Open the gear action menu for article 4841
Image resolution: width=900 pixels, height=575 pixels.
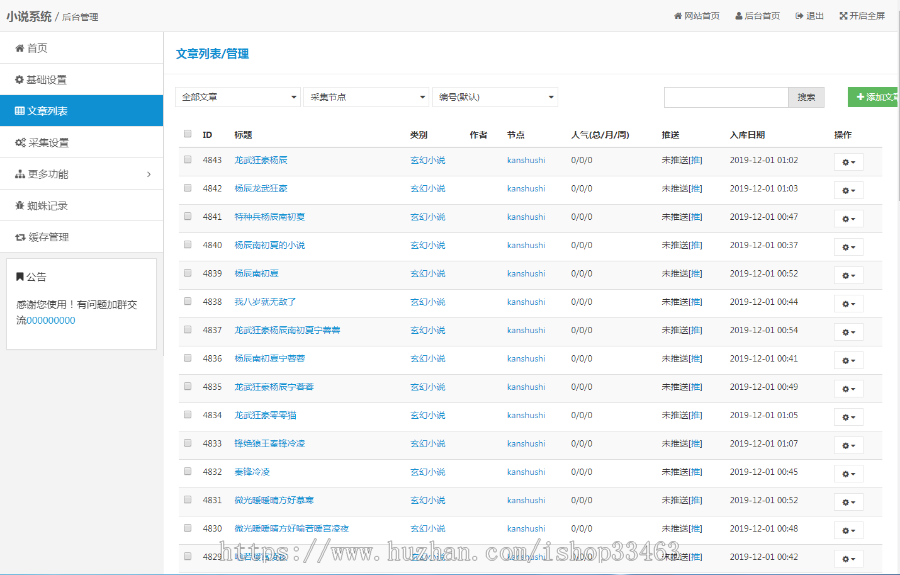848,219
